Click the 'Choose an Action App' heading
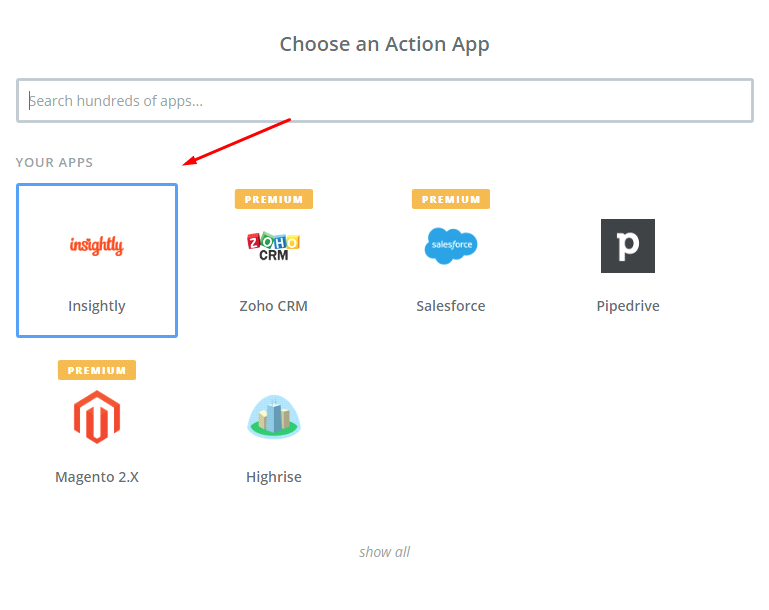 tap(384, 44)
